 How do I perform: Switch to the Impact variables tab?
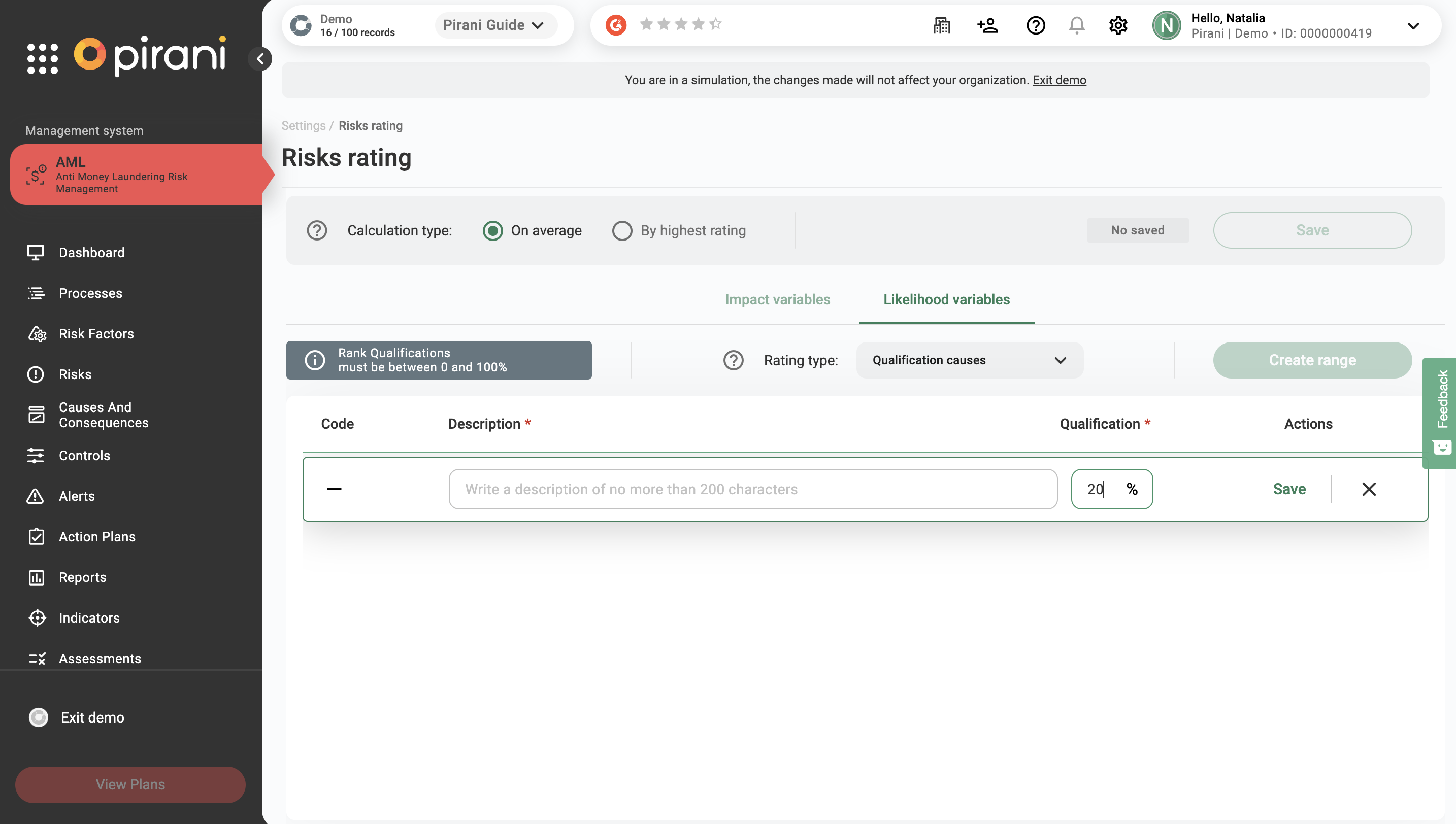pyautogui.click(x=777, y=299)
